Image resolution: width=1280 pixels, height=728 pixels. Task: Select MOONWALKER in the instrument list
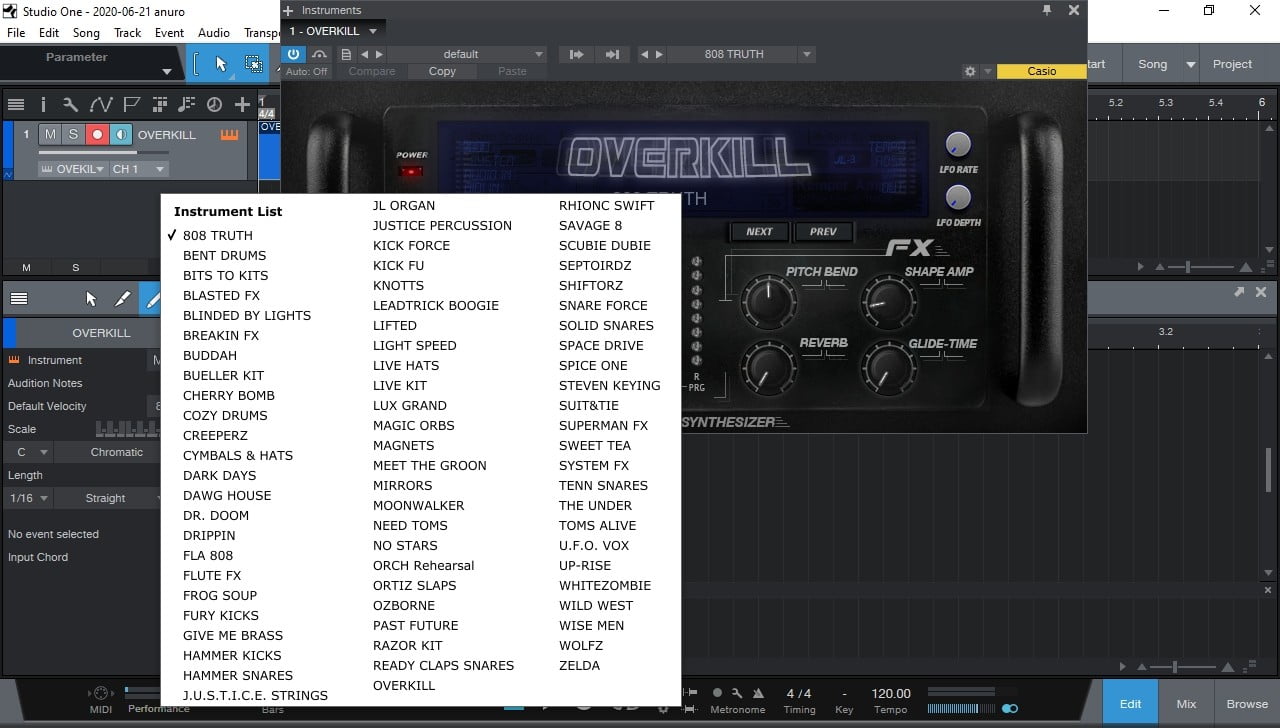(x=418, y=505)
